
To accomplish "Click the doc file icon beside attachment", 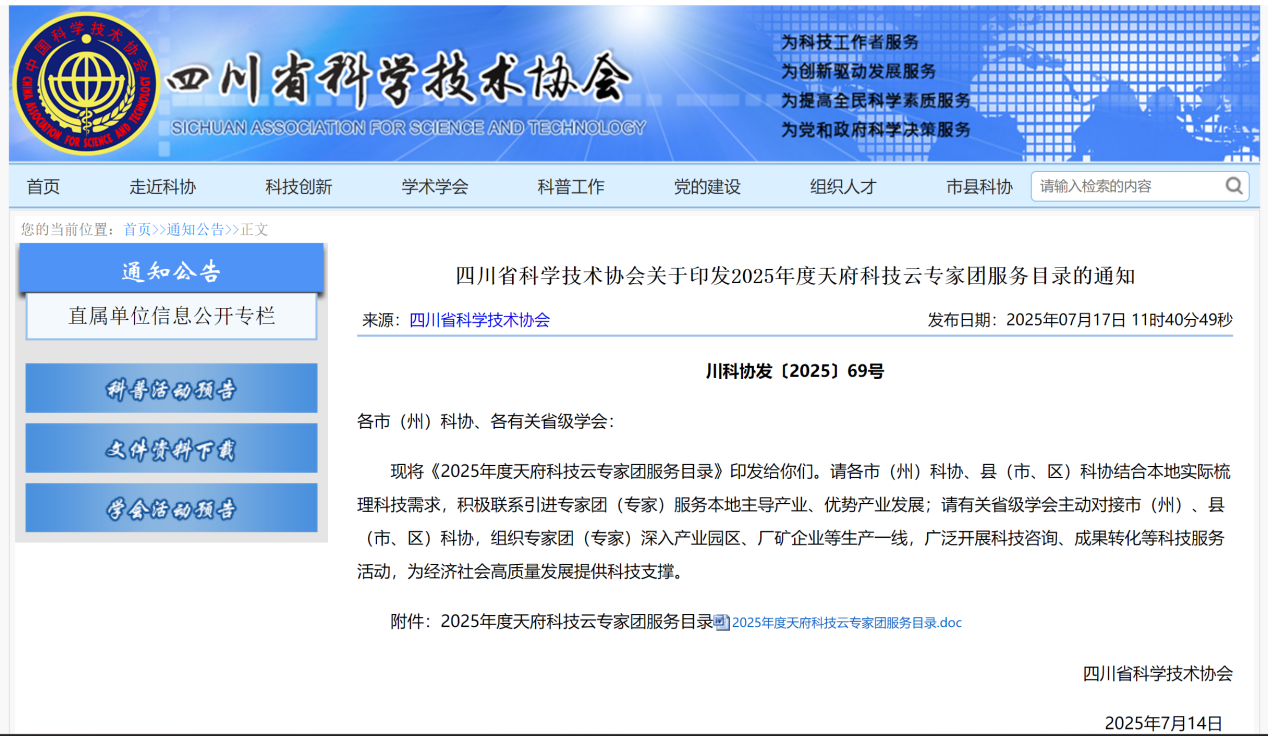I will tap(722, 622).
